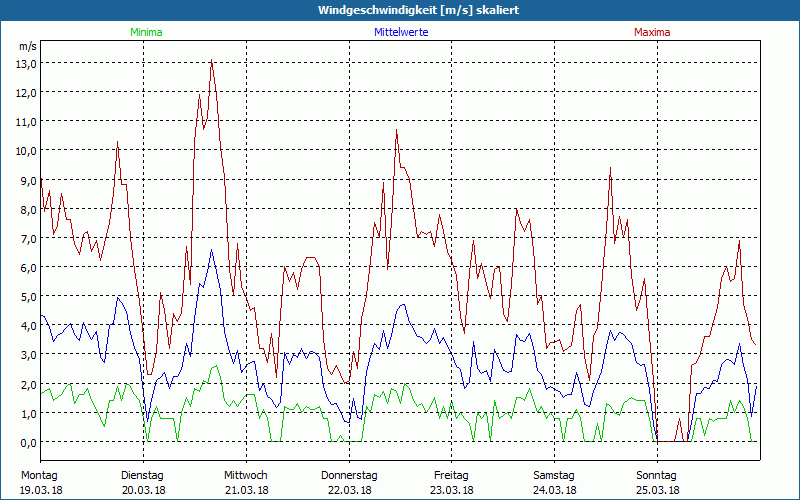Click the 7,0 y-axis value
800x500 pixels.
pos(26,238)
